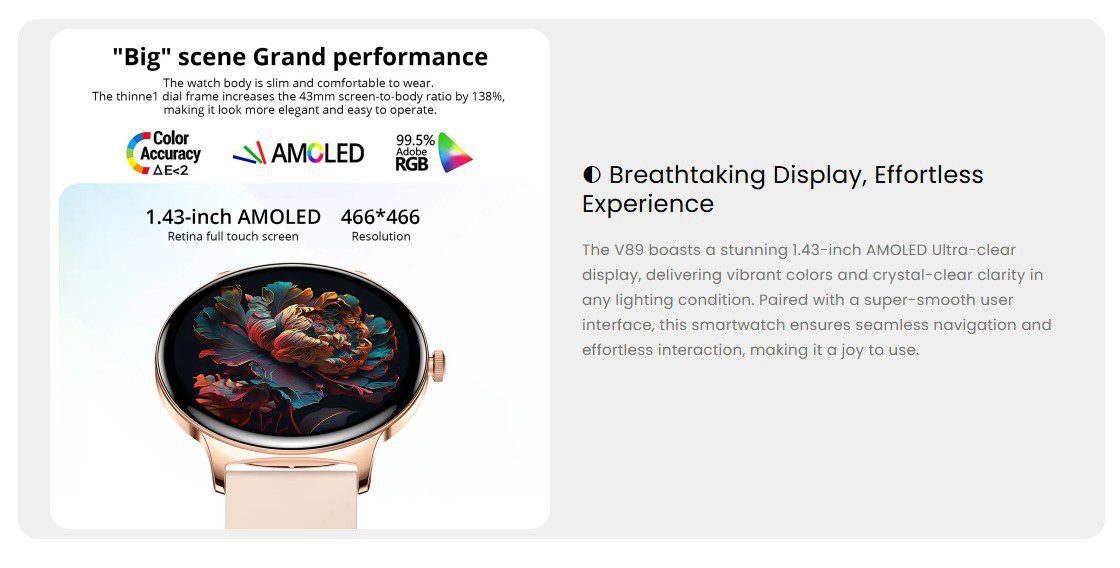Viewport: 1120px width, 568px height.
Task: Click the Resolution caption under 466*466
Action: point(381,236)
